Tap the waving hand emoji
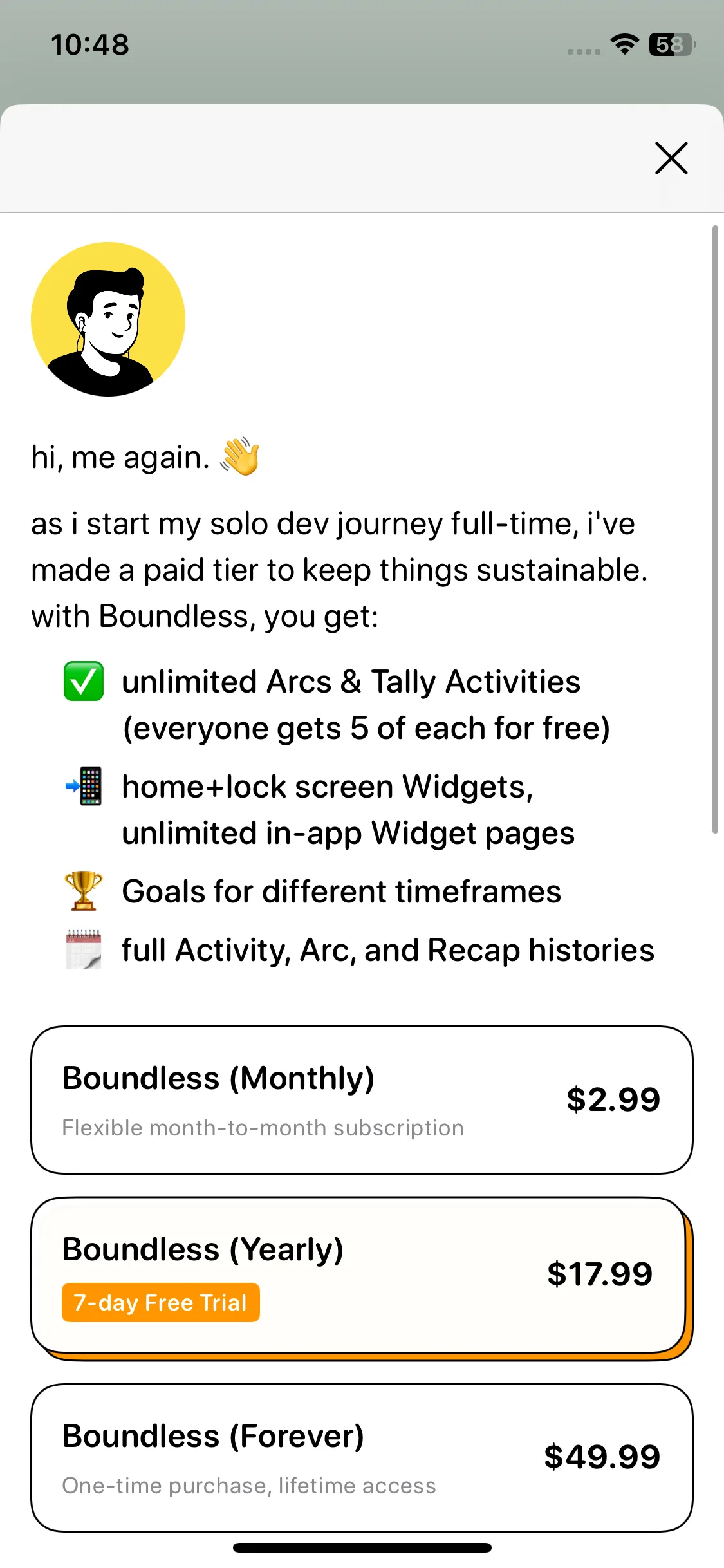 point(239,457)
